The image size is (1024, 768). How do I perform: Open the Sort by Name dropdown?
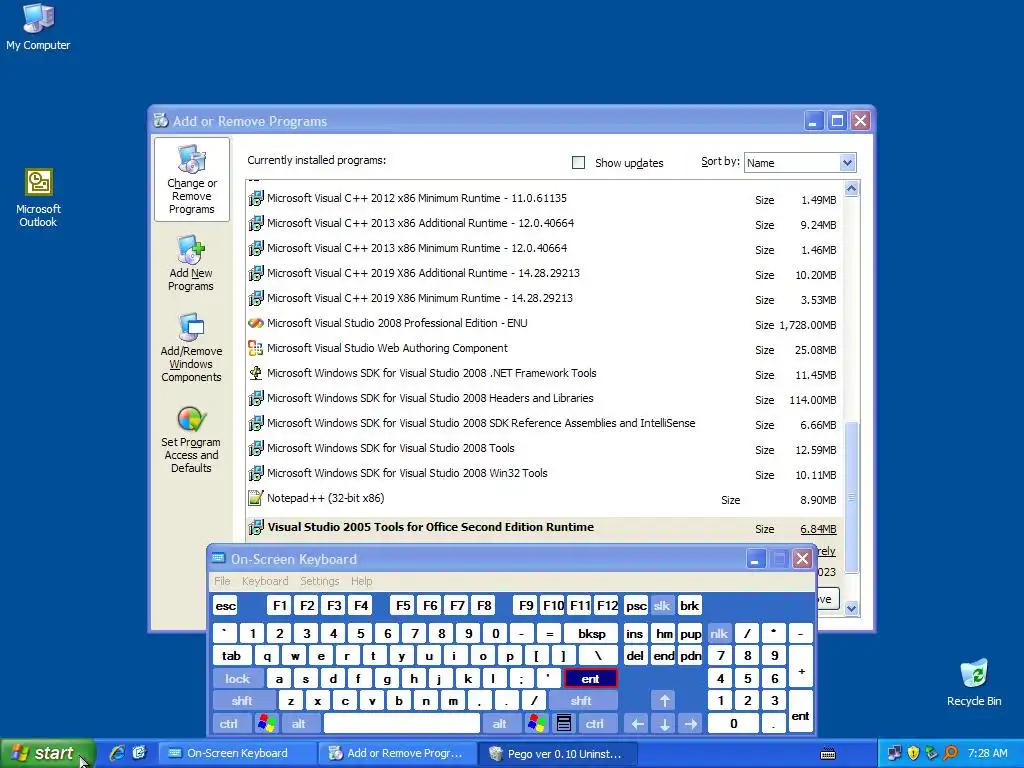(x=847, y=163)
